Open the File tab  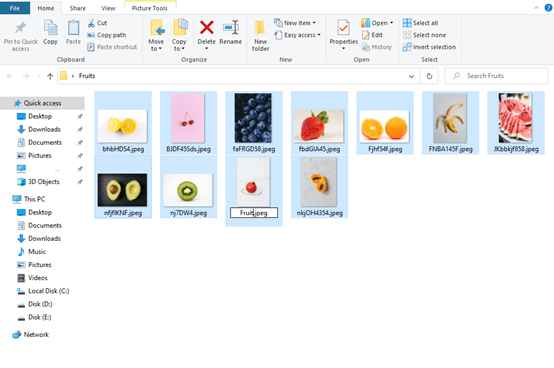[x=15, y=8]
